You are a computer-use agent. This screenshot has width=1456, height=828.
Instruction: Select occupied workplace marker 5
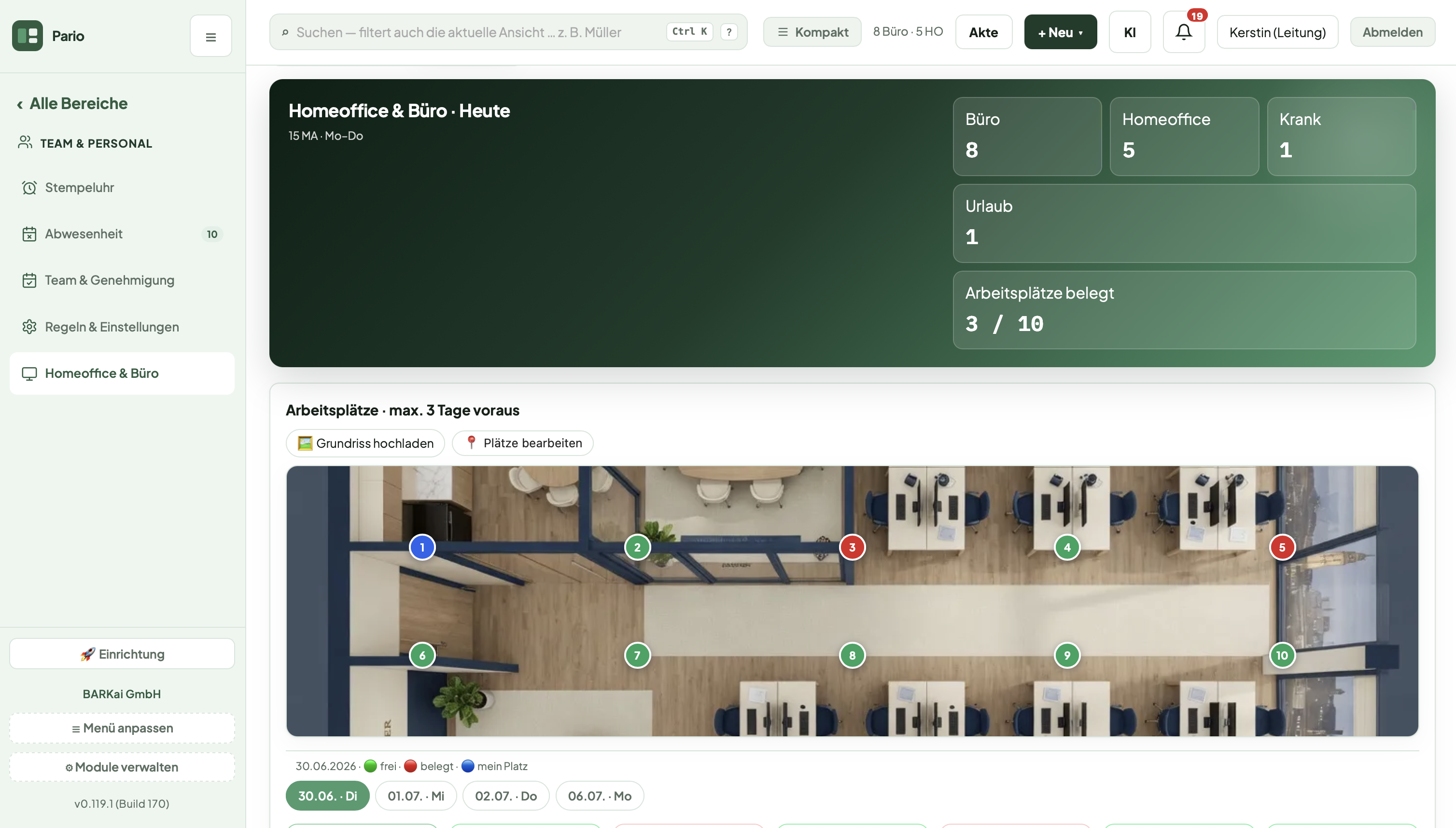point(1282,547)
